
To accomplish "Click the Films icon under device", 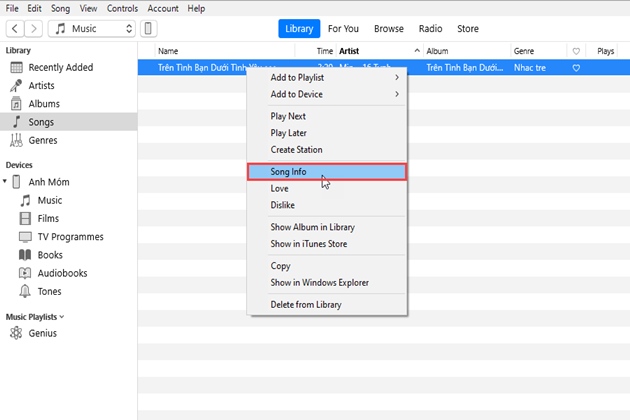I will 27,218.
